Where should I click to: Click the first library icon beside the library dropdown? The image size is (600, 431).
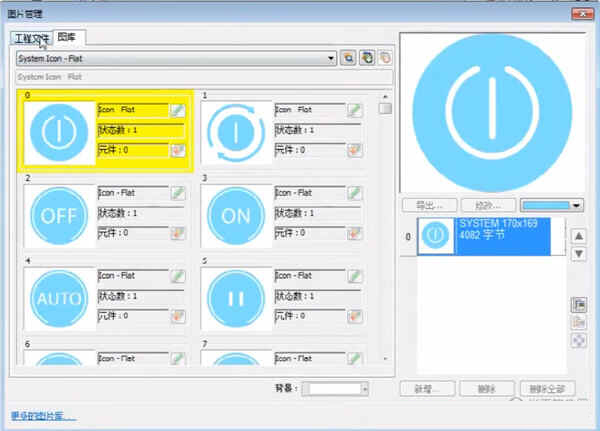(348, 59)
